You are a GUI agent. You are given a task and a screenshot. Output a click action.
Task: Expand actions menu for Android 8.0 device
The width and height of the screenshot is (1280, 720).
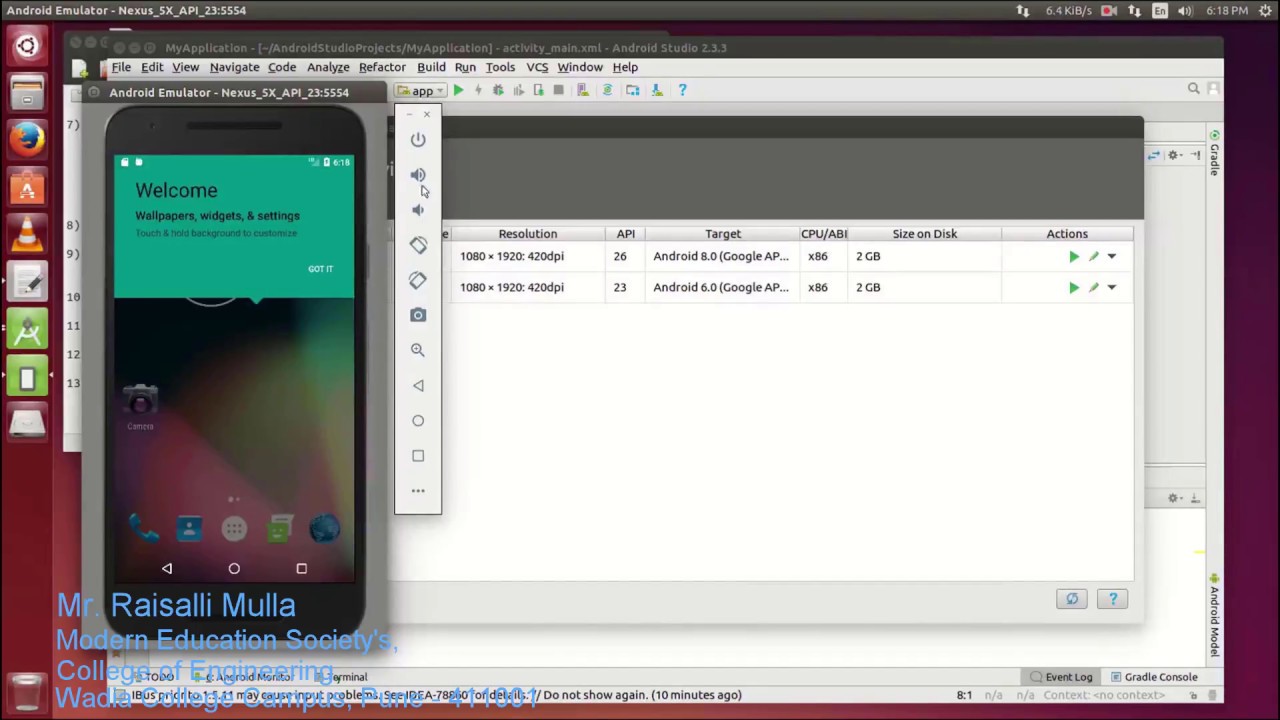tap(1112, 257)
